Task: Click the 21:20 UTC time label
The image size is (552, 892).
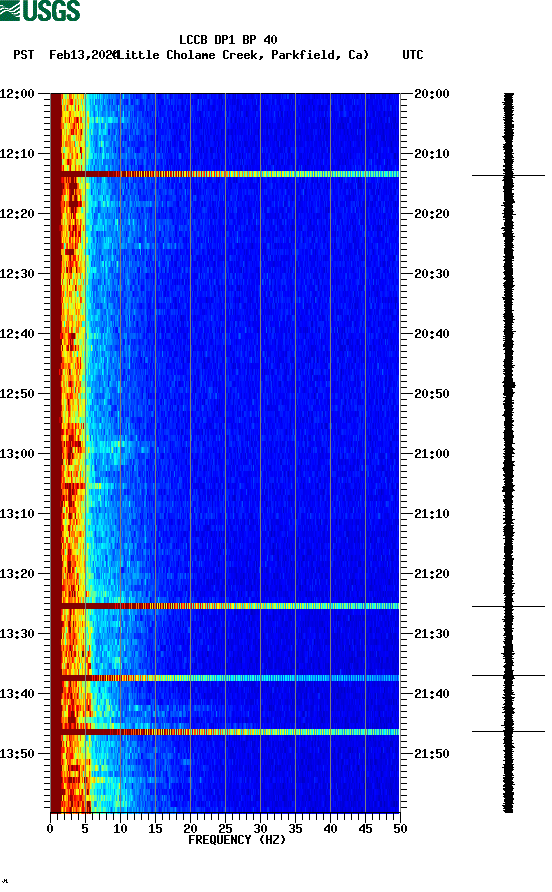Action: click(x=432, y=574)
